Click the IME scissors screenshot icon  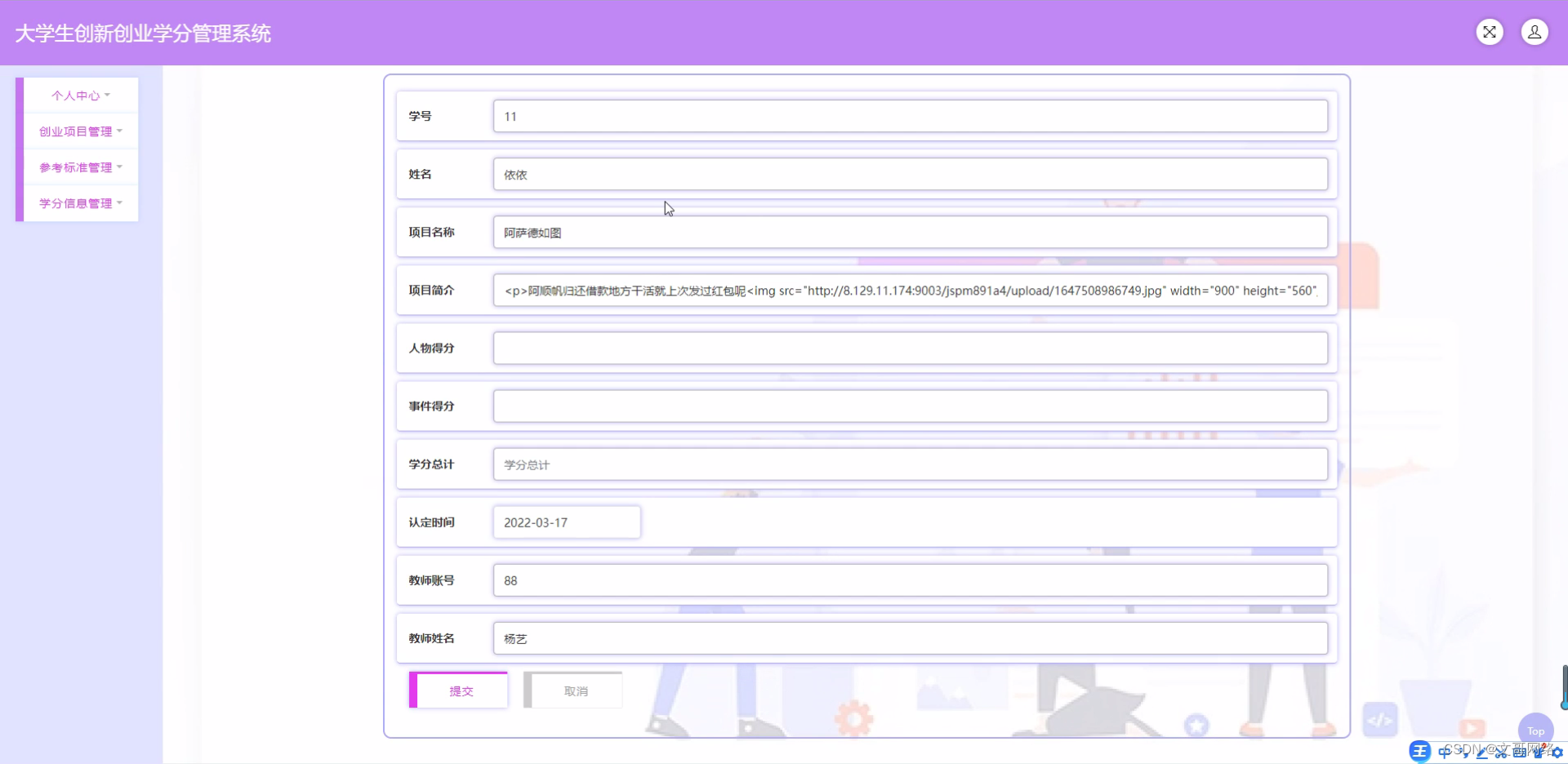(1500, 753)
